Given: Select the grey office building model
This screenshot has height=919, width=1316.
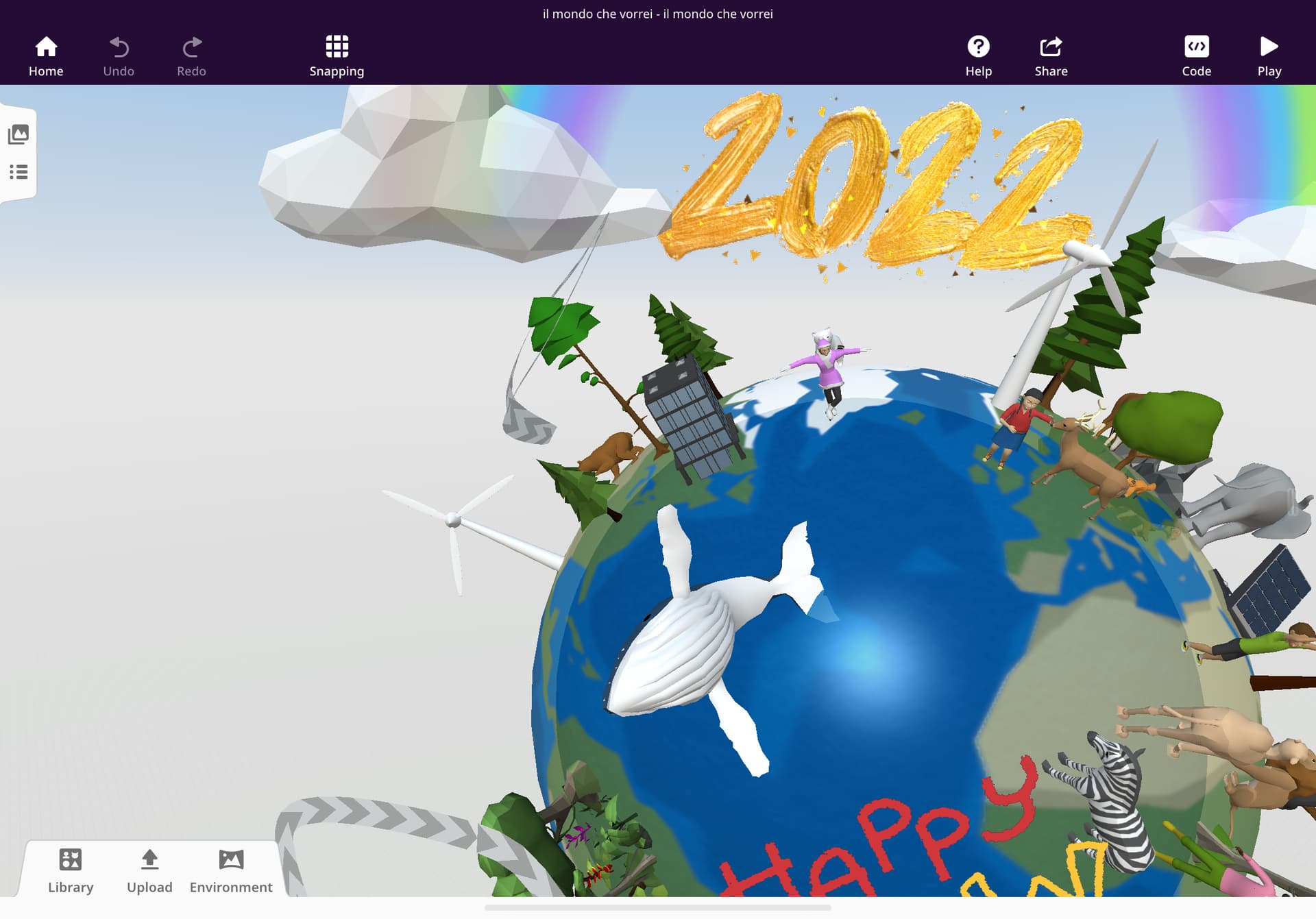Looking at the screenshot, I should coord(692,418).
